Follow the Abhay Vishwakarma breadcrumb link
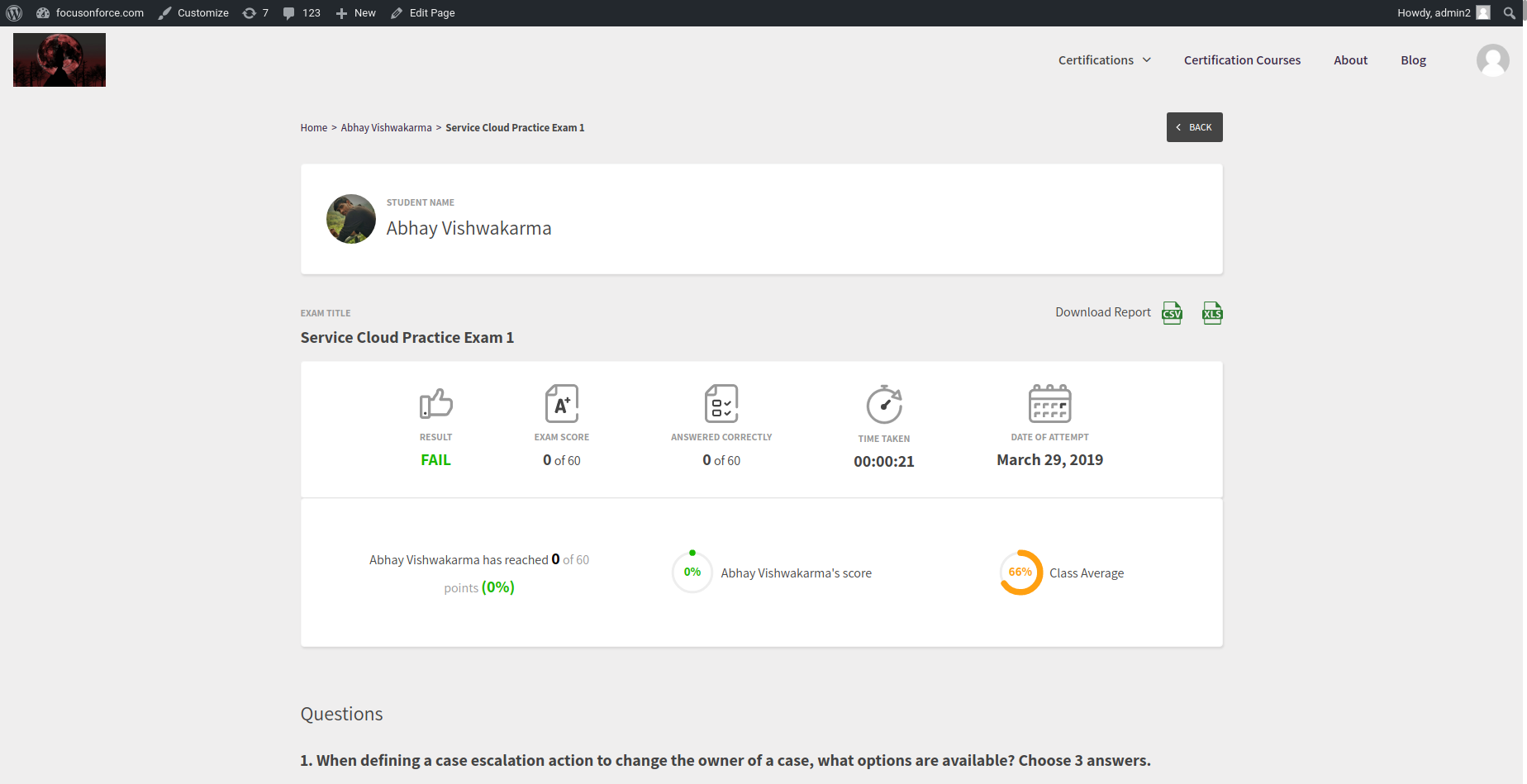 (386, 128)
